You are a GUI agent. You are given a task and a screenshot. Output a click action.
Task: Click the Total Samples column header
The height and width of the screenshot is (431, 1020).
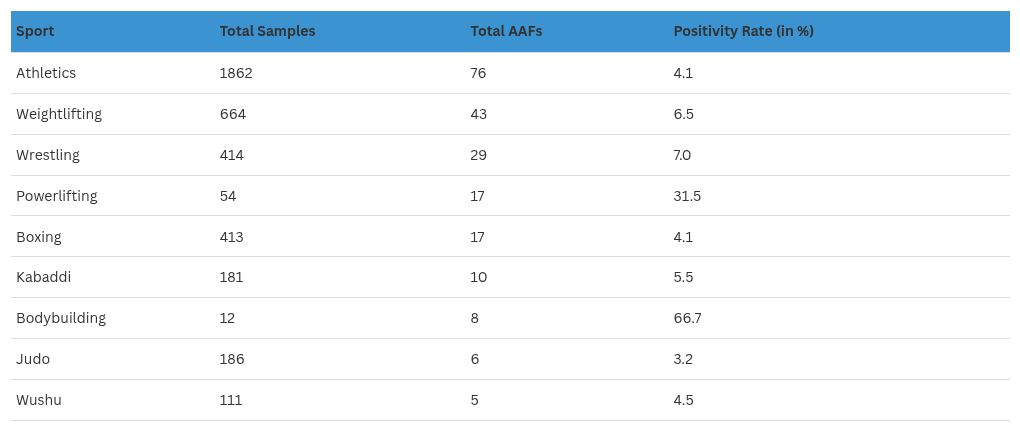(x=267, y=31)
